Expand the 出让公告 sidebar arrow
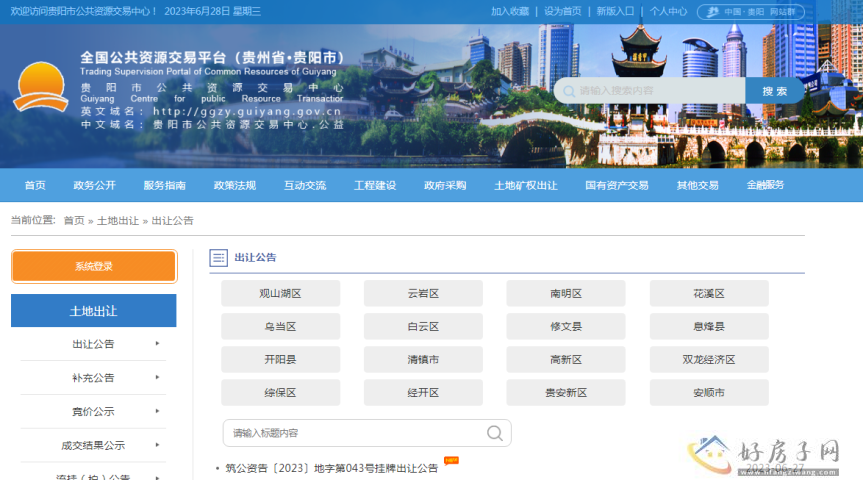 (x=157, y=343)
